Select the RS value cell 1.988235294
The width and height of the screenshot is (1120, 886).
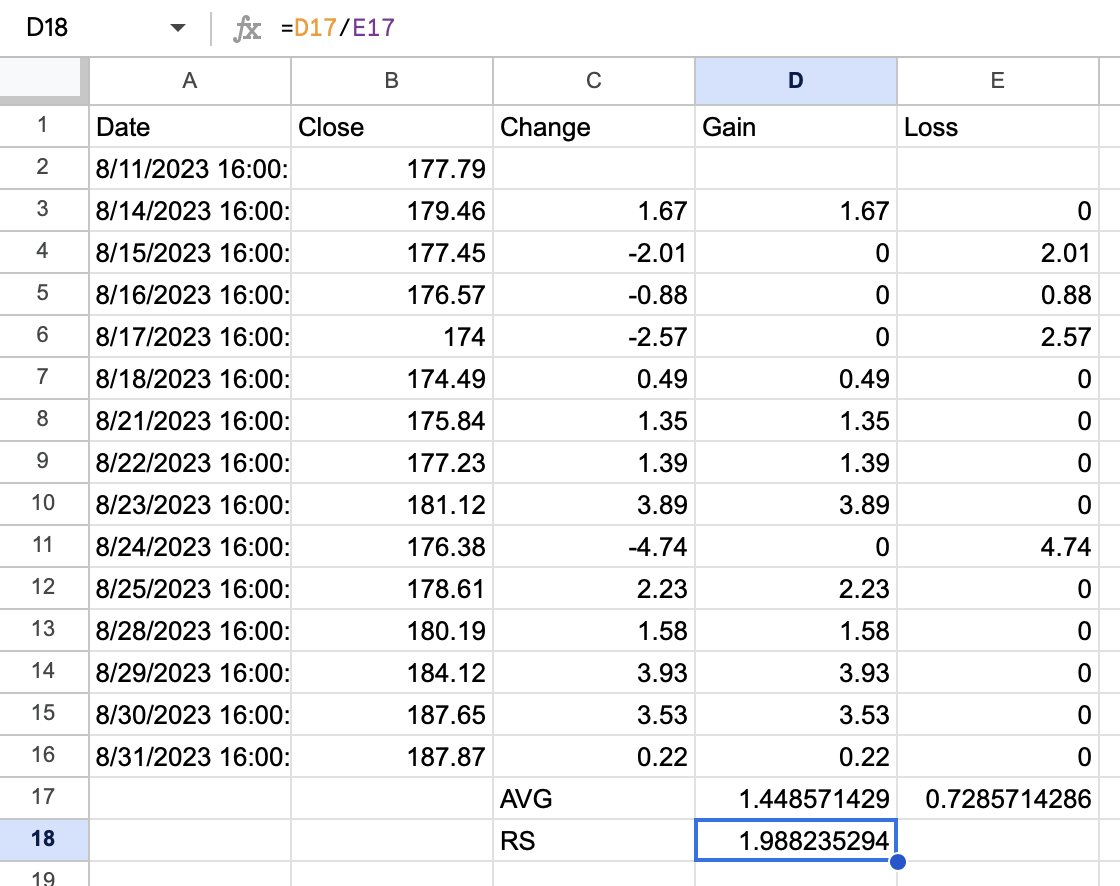tap(796, 840)
